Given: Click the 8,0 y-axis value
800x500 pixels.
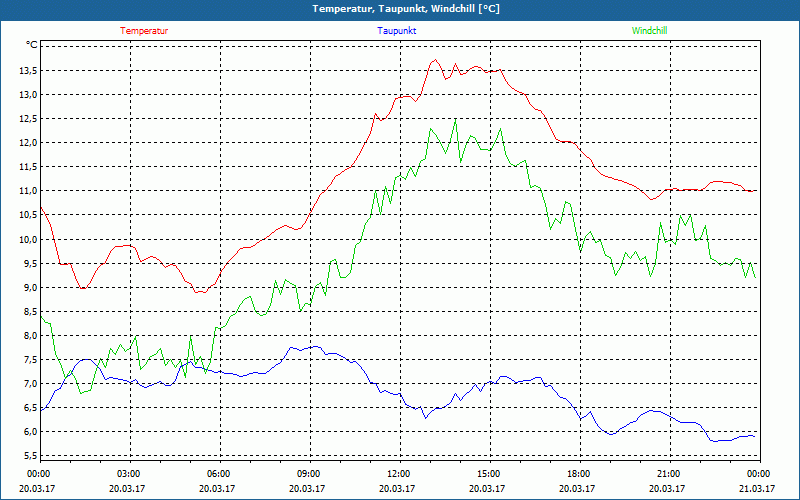Looking at the screenshot, I should pyautogui.click(x=30, y=335).
